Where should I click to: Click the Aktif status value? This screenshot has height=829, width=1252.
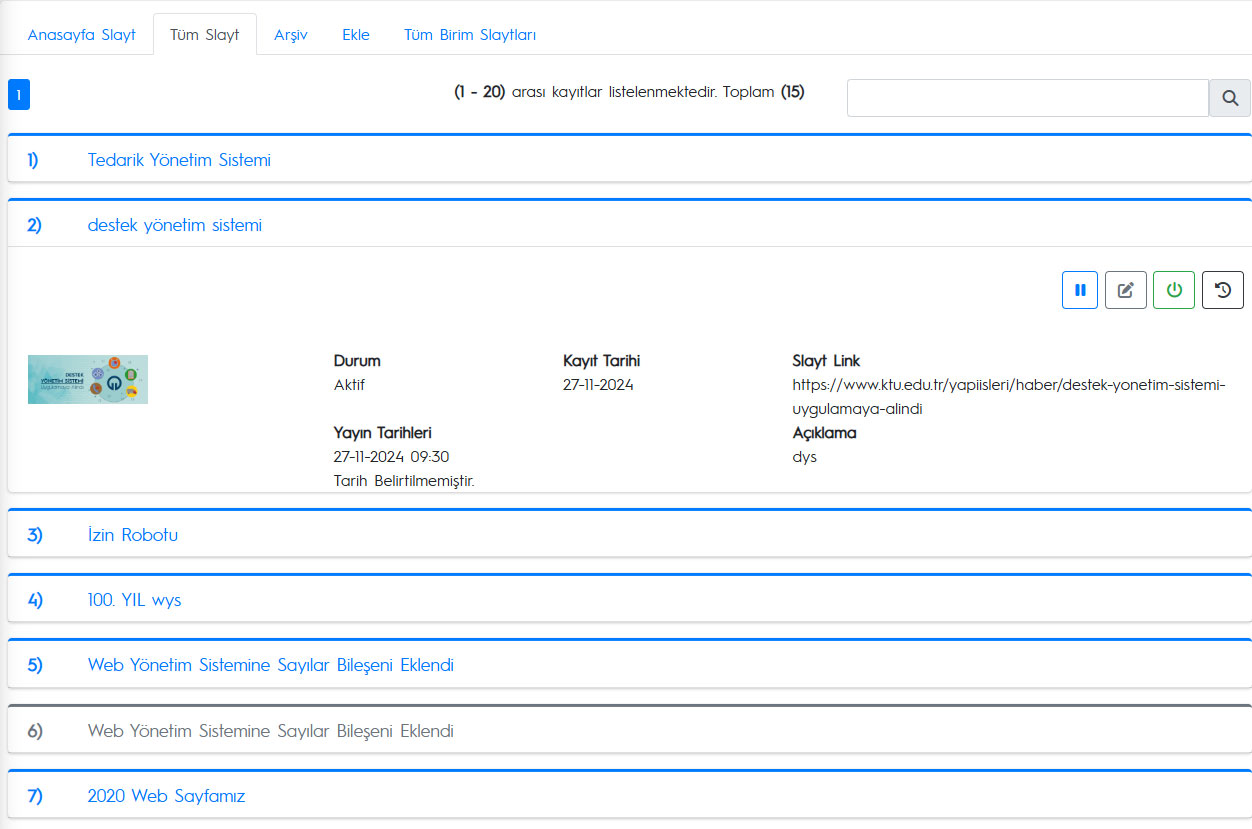pyautogui.click(x=350, y=384)
